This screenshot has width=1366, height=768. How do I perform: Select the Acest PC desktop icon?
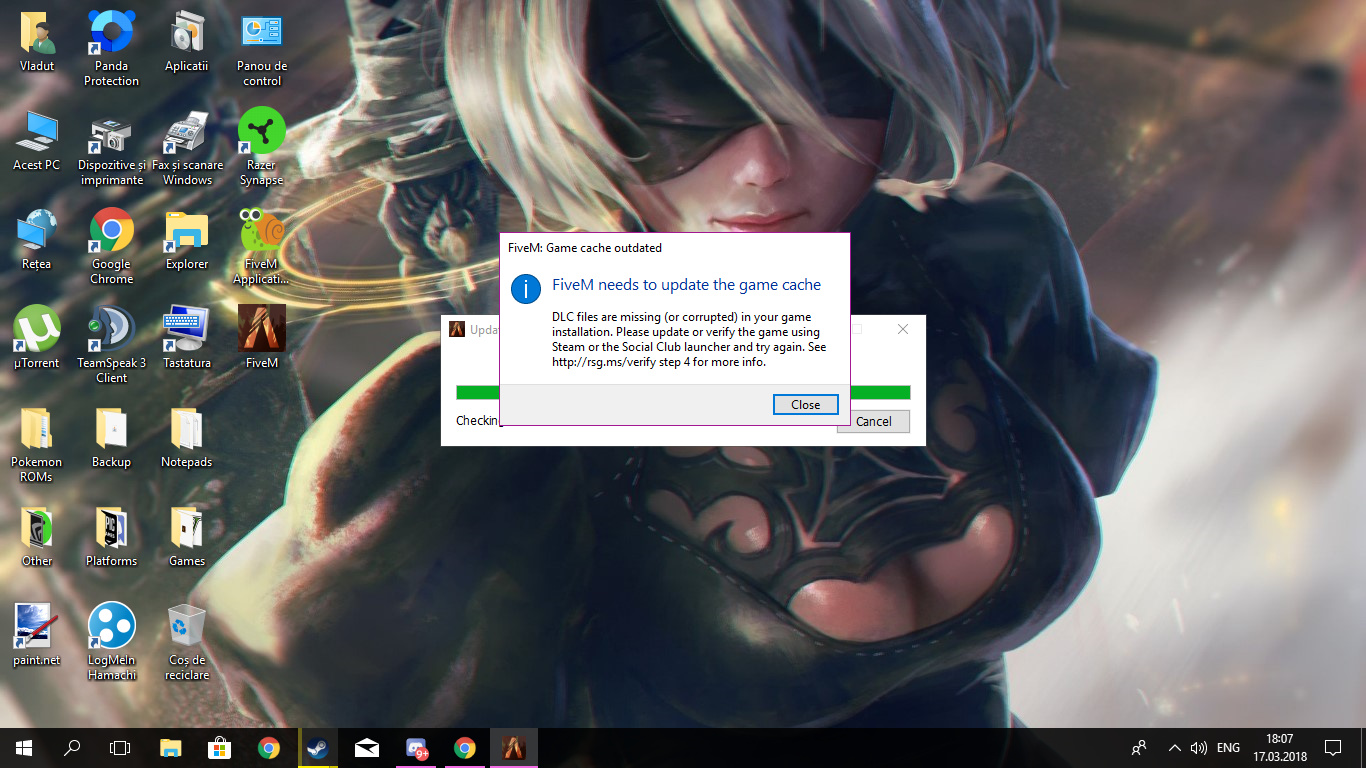tap(37, 141)
